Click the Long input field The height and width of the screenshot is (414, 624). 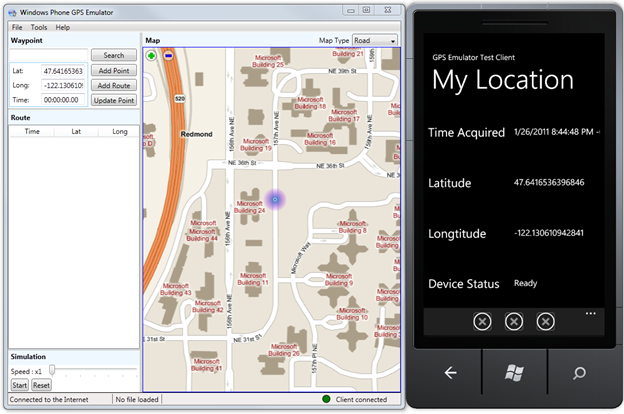[x=63, y=85]
